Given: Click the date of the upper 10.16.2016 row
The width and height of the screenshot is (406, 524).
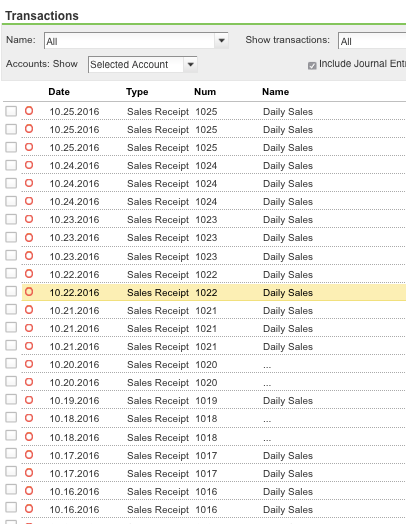Looking at the screenshot, I should click(74, 492).
